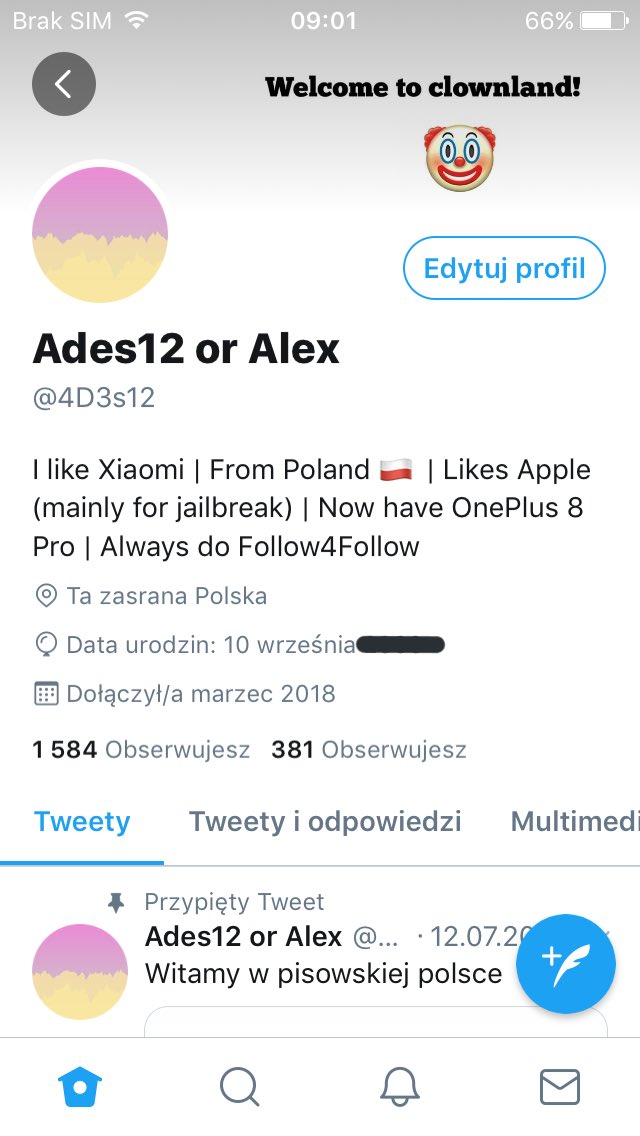
Task: Tap the location pin icon
Action: [46, 596]
